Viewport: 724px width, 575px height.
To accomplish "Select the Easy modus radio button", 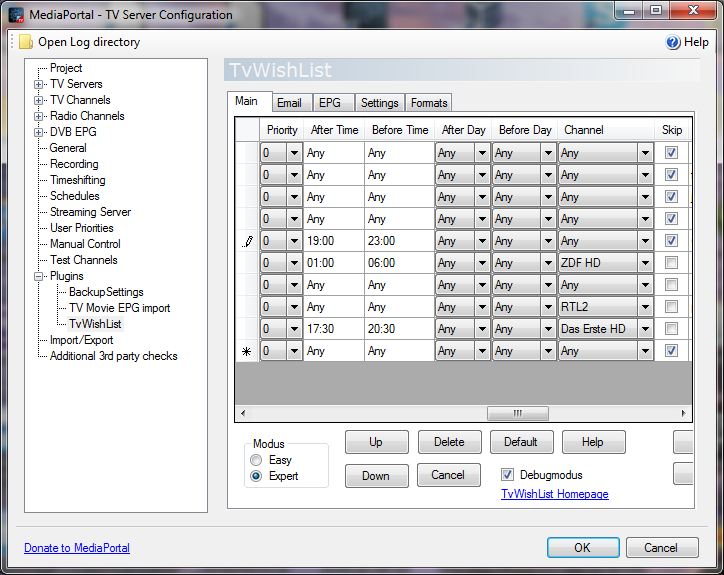I will point(257,460).
